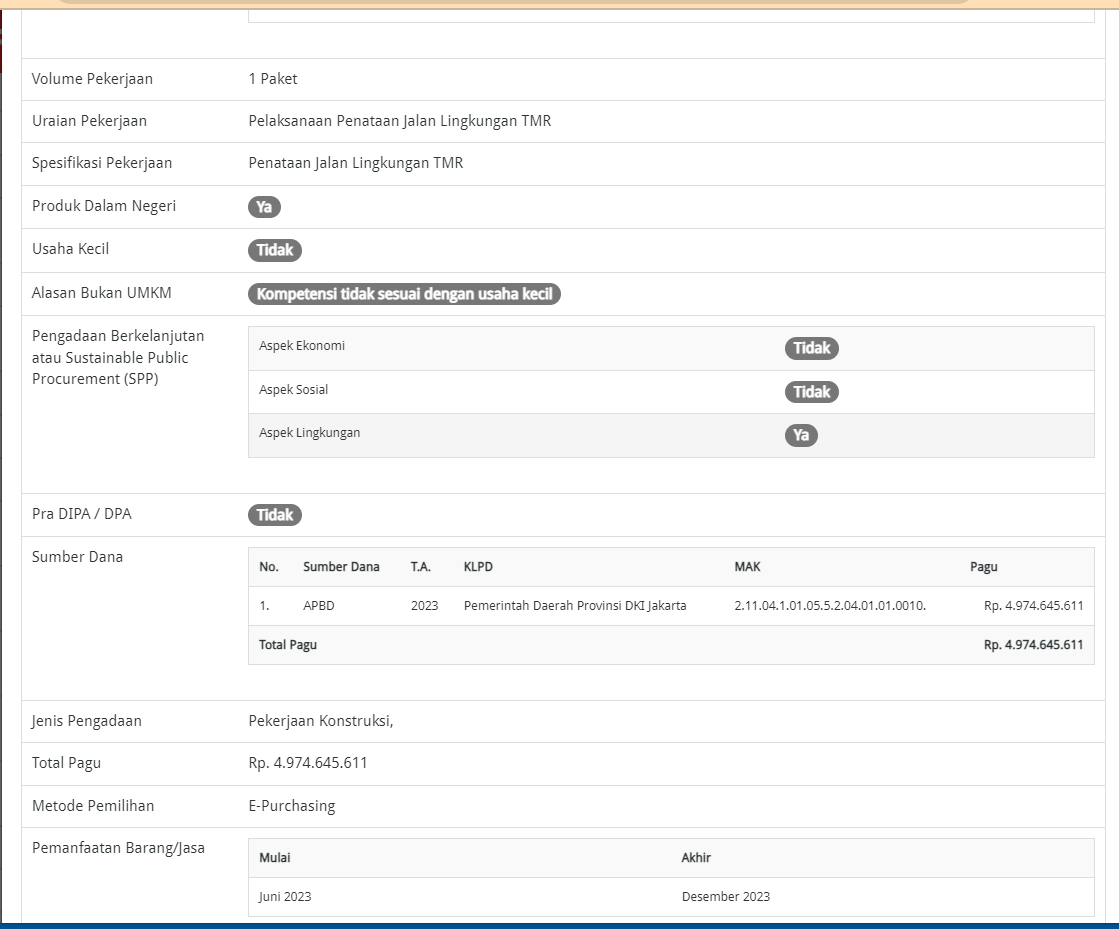The height and width of the screenshot is (929, 1119).
Task: Select the "Juni 2023" start date
Action: tap(285, 896)
